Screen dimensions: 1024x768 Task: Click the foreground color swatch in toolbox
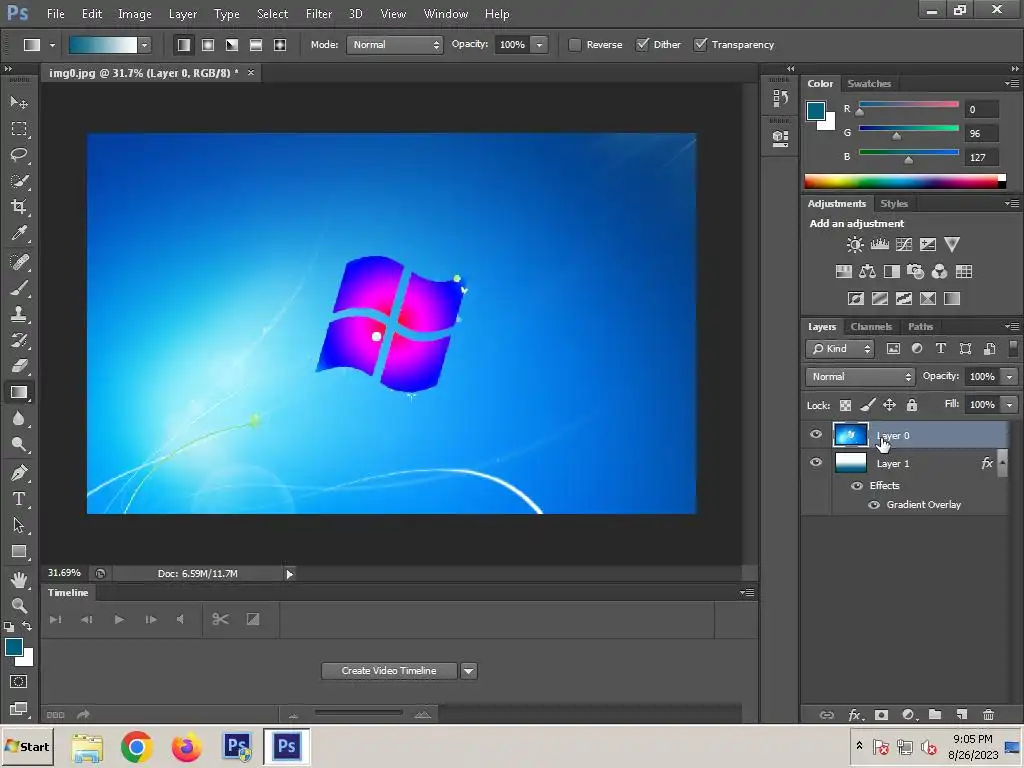(14, 647)
